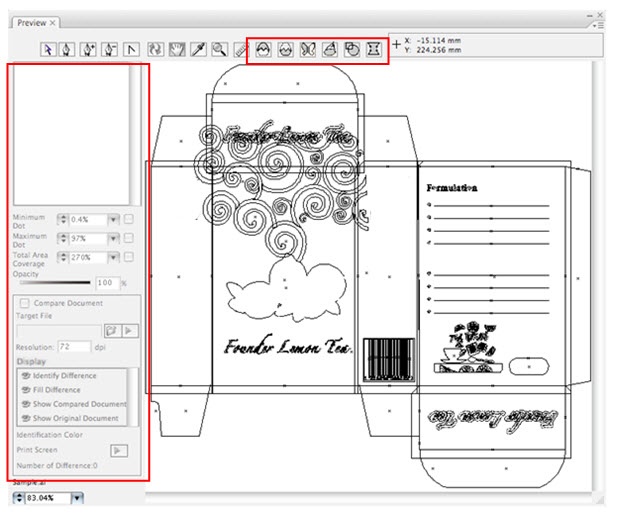Enable the Compare Document checkbox
The width and height of the screenshot is (623, 517).
click(x=23, y=302)
